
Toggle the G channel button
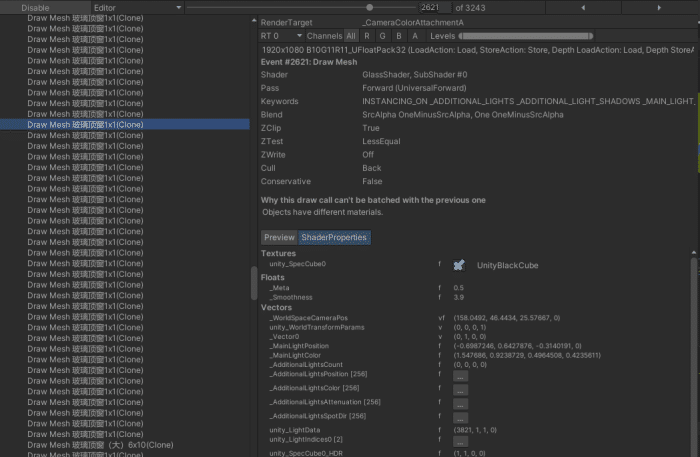pyautogui.click(x=383, y=36)
